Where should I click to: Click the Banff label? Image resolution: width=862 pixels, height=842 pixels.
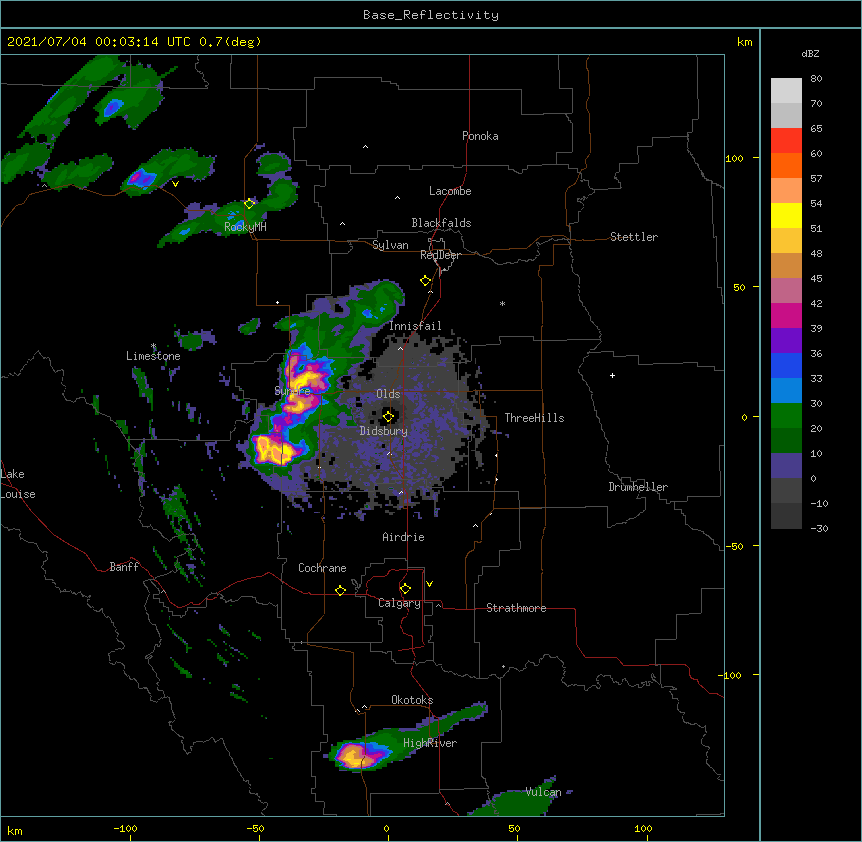tap(124, 567)
